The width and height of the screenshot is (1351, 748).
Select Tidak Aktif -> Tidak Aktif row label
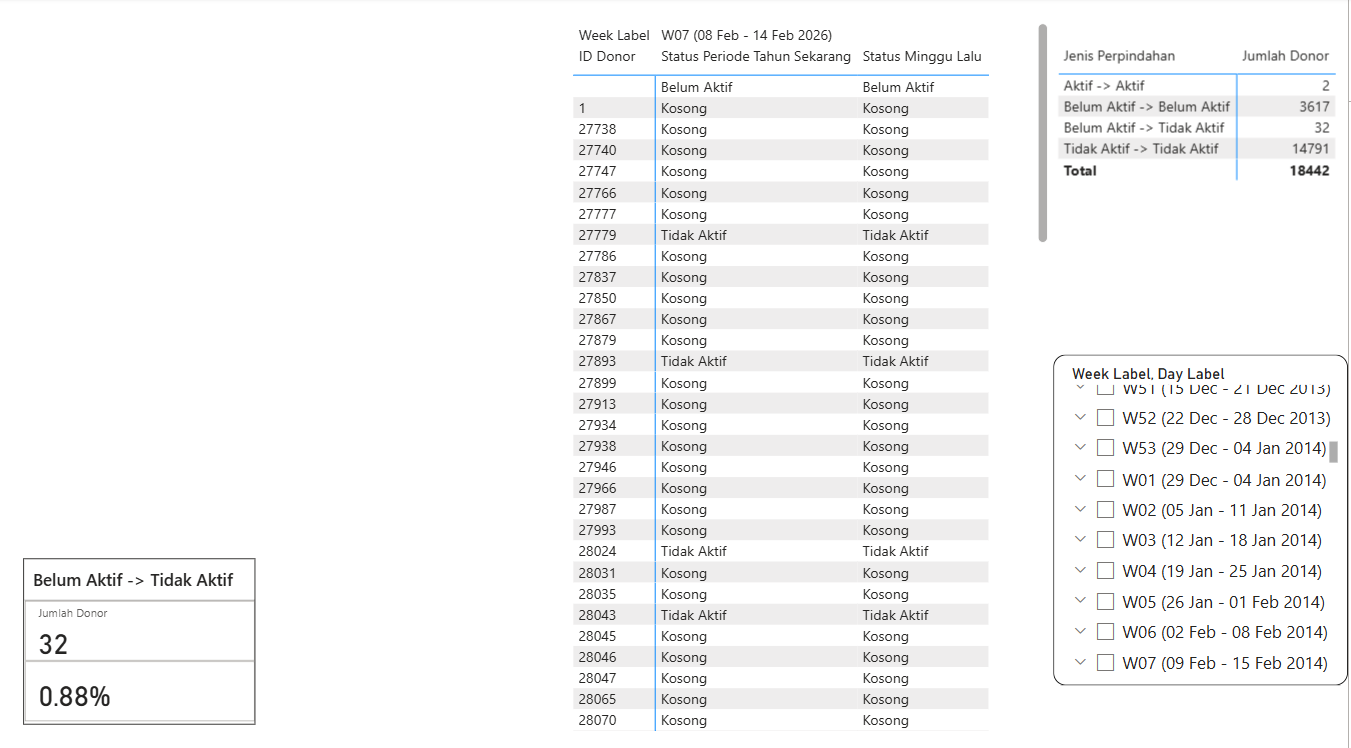coord(1141,149)
